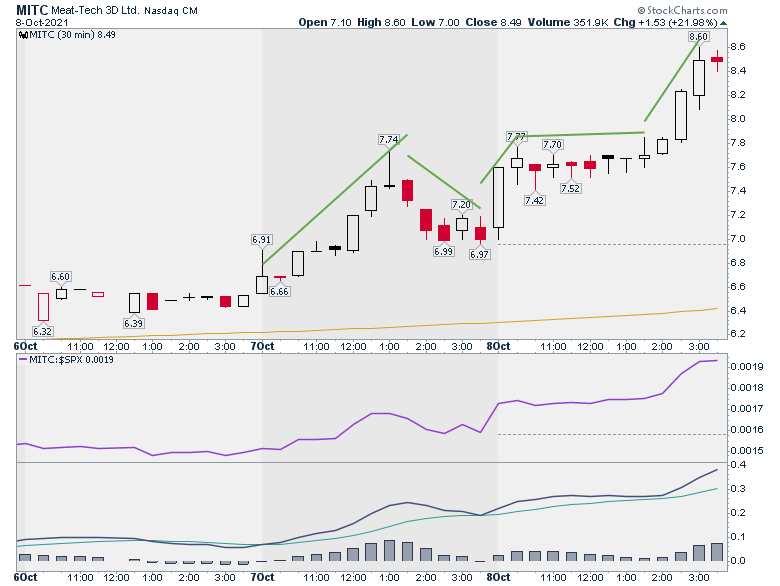Click the 6.4 tick on the price axis

pos(738,310)
